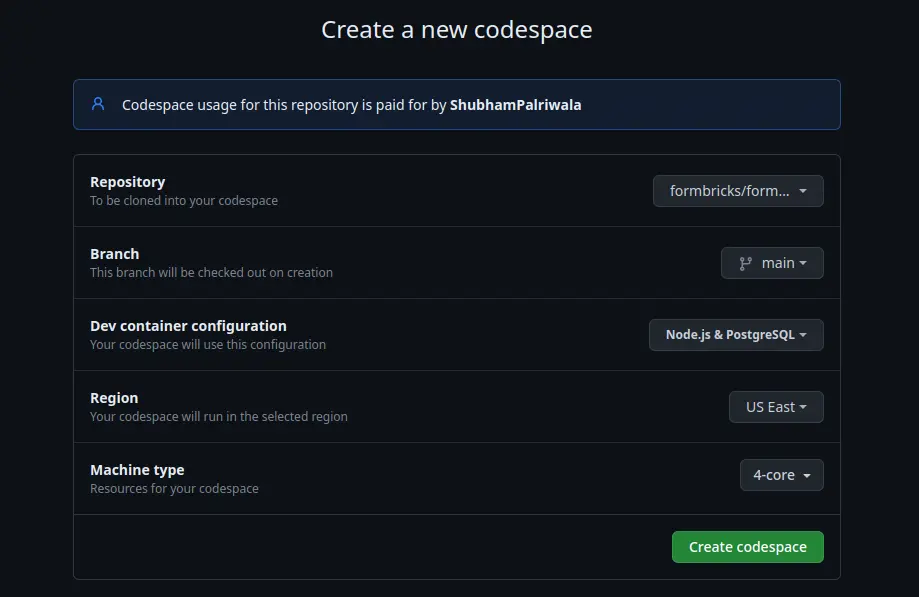Click the "Branch" label
The image size is (919, 597).
click(114, 254)
